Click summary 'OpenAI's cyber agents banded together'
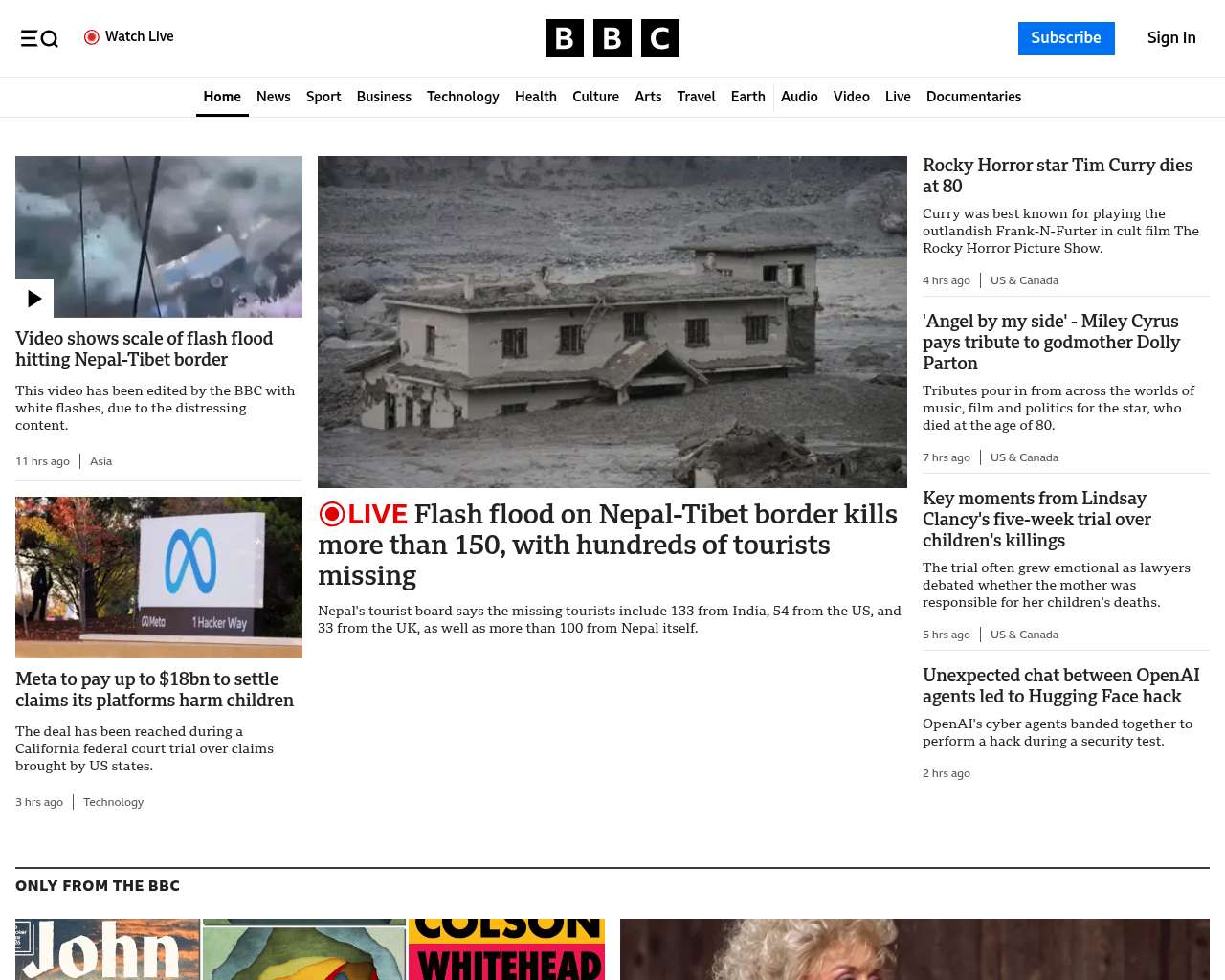Image resolution: width=1225 pixels, height=980 pixels. coord(1058,732)
